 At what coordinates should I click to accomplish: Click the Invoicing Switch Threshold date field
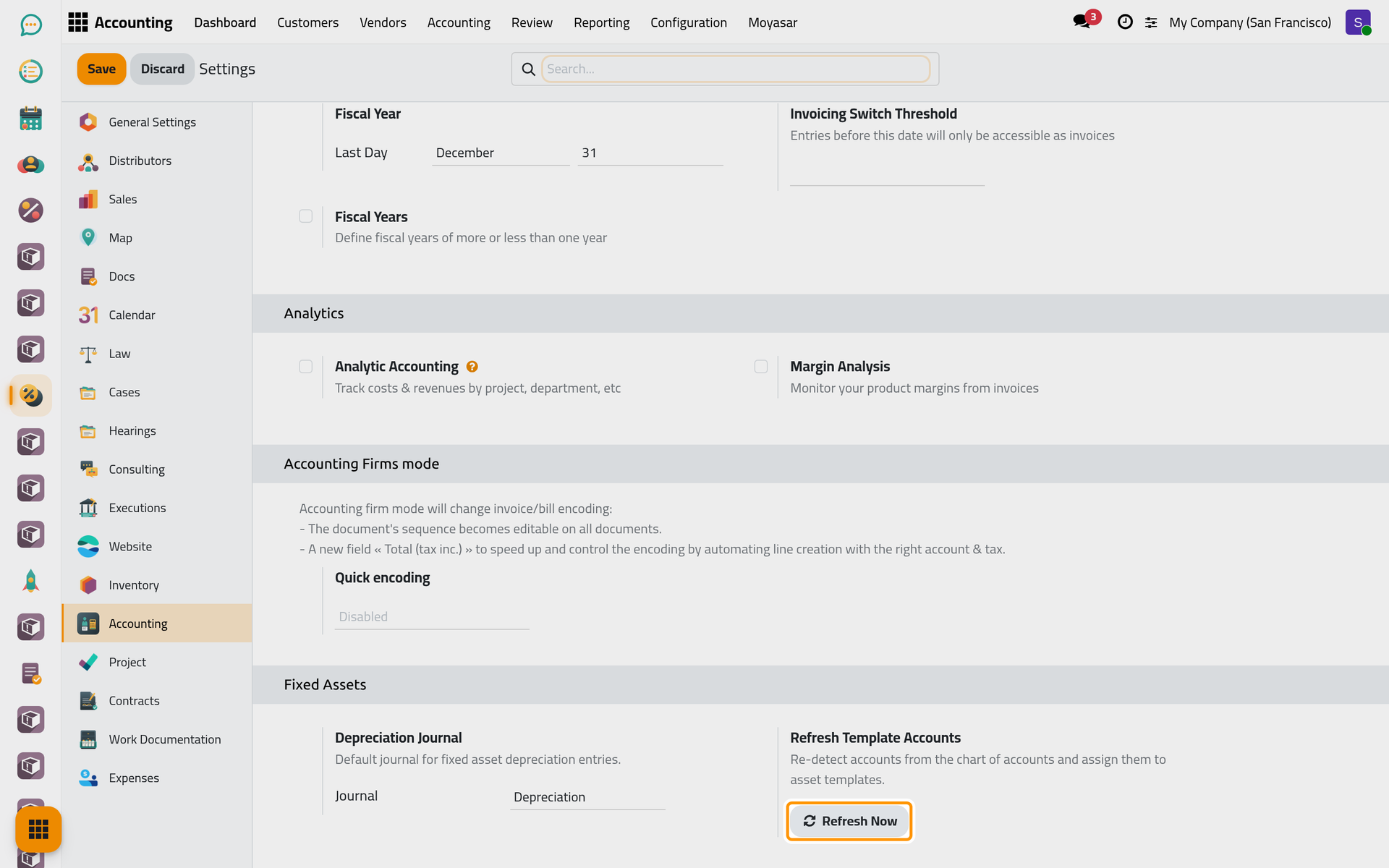point(887,174)
